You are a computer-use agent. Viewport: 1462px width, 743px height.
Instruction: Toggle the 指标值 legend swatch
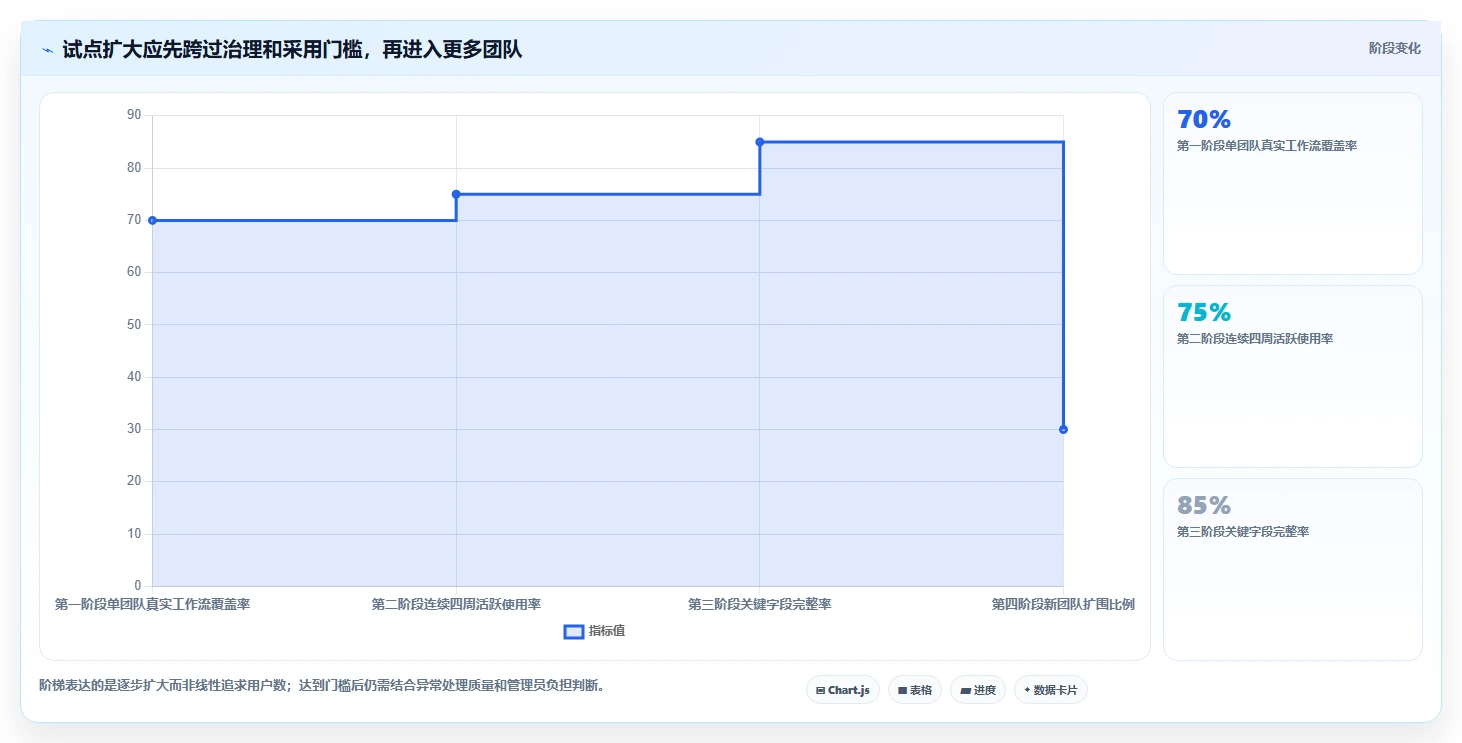pyautogui.click(x=574, y=631)
